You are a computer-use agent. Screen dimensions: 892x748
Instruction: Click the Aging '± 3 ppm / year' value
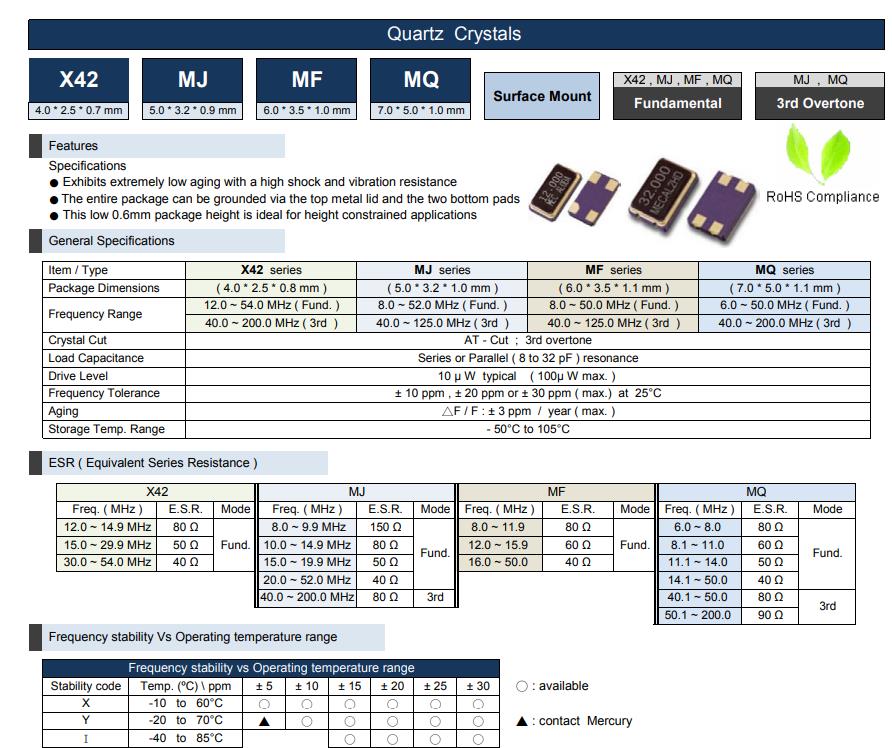[x=528, y=411]
